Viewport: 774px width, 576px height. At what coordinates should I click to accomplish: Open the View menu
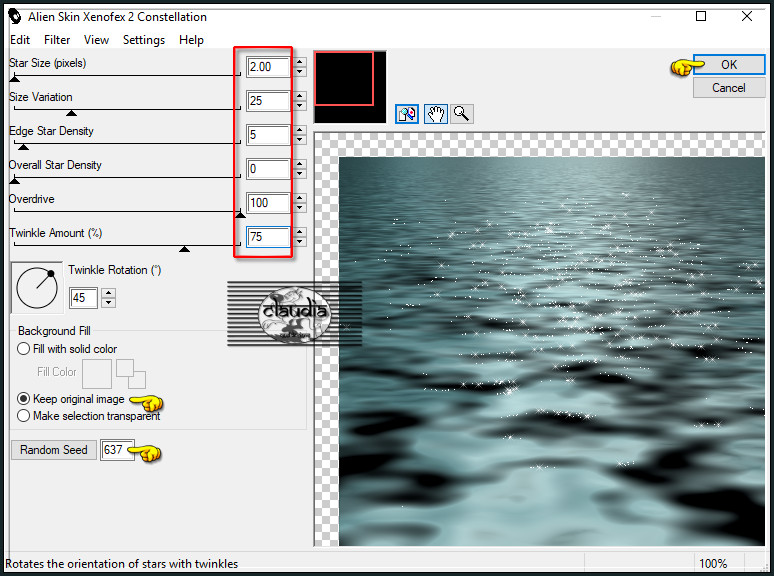[x=96, y=40]
